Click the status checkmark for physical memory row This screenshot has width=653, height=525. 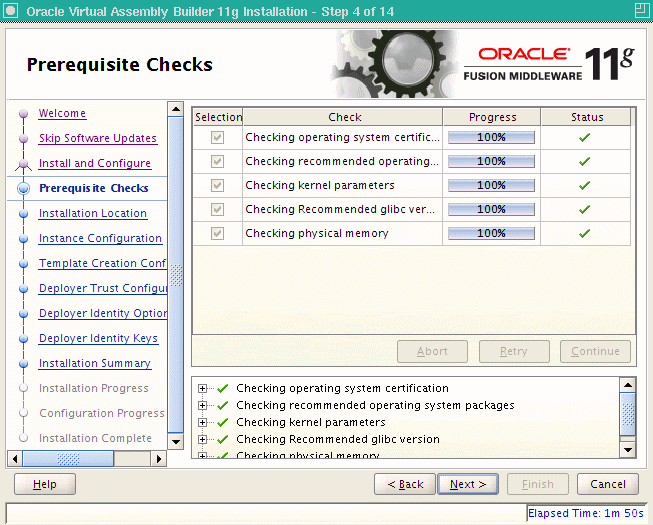pos(585,233)
